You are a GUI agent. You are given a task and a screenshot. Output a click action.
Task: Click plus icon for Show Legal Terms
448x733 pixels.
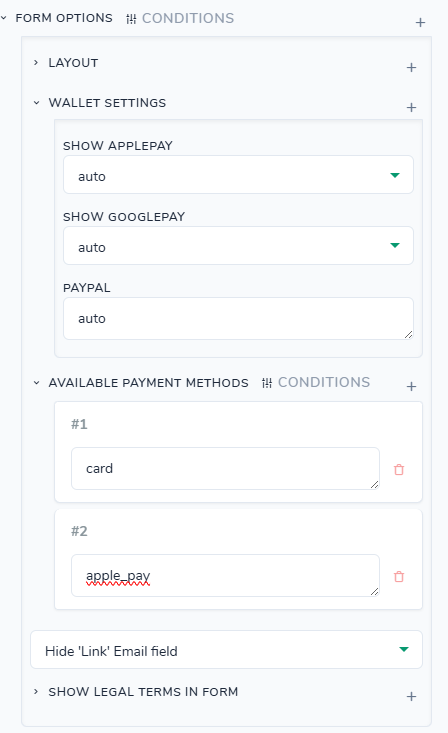411,697
